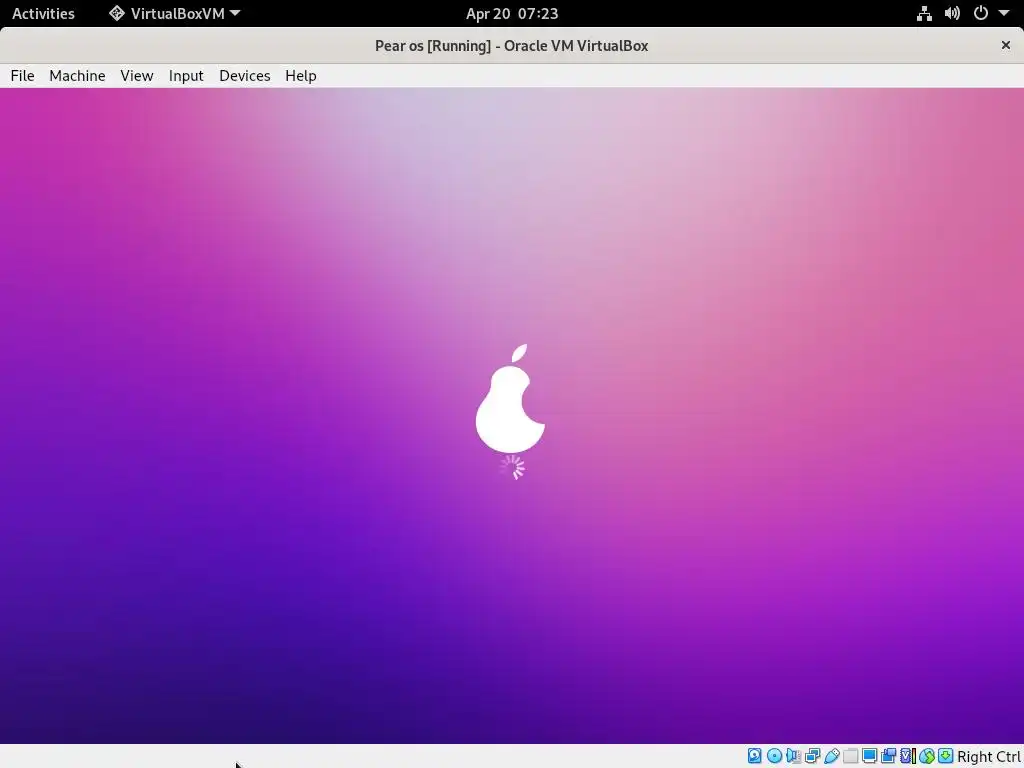Click the shared folders indicator
The width and height of the screenshot is (1024, 768).
point(850,756)
